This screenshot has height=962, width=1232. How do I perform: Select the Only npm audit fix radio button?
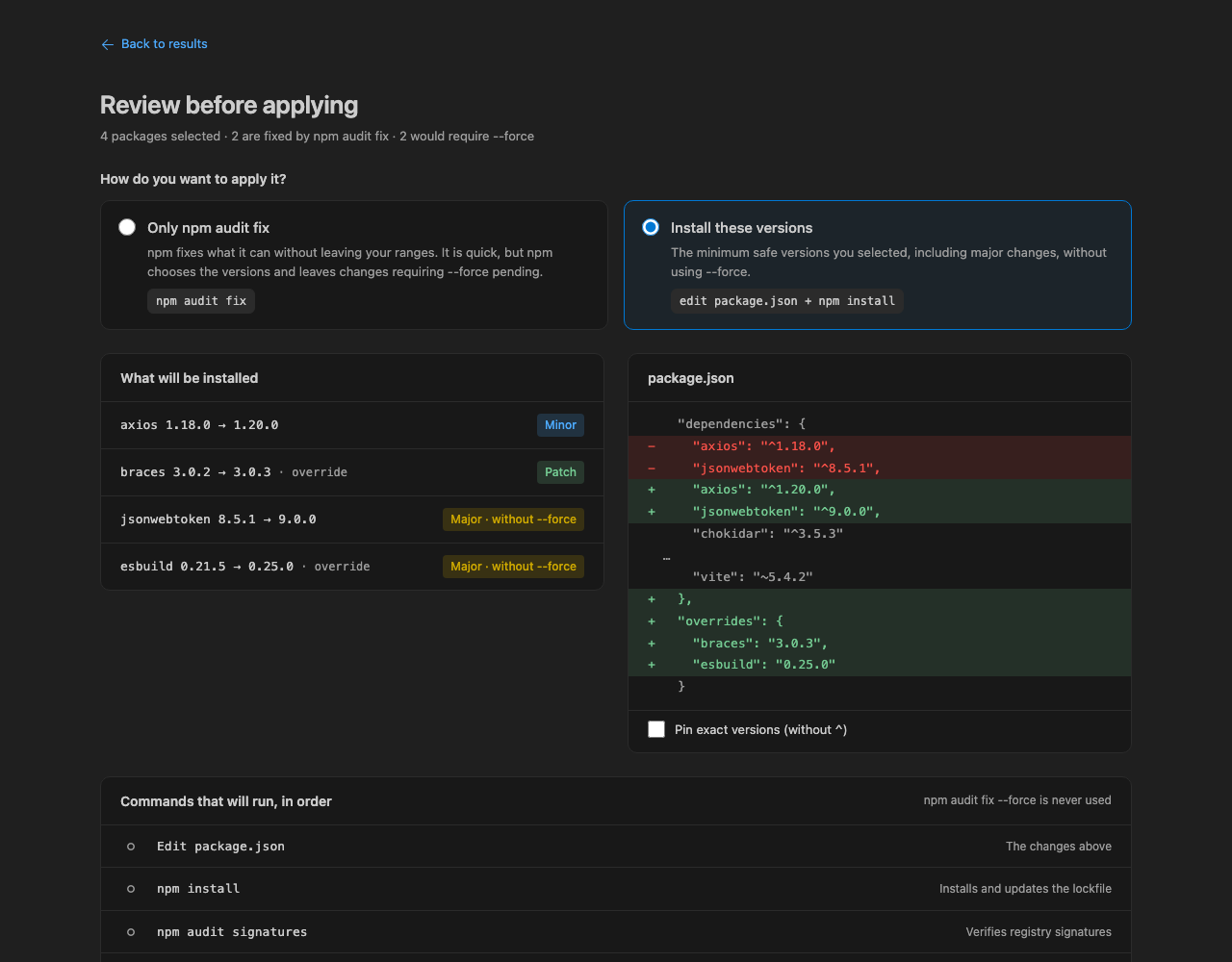127,227
